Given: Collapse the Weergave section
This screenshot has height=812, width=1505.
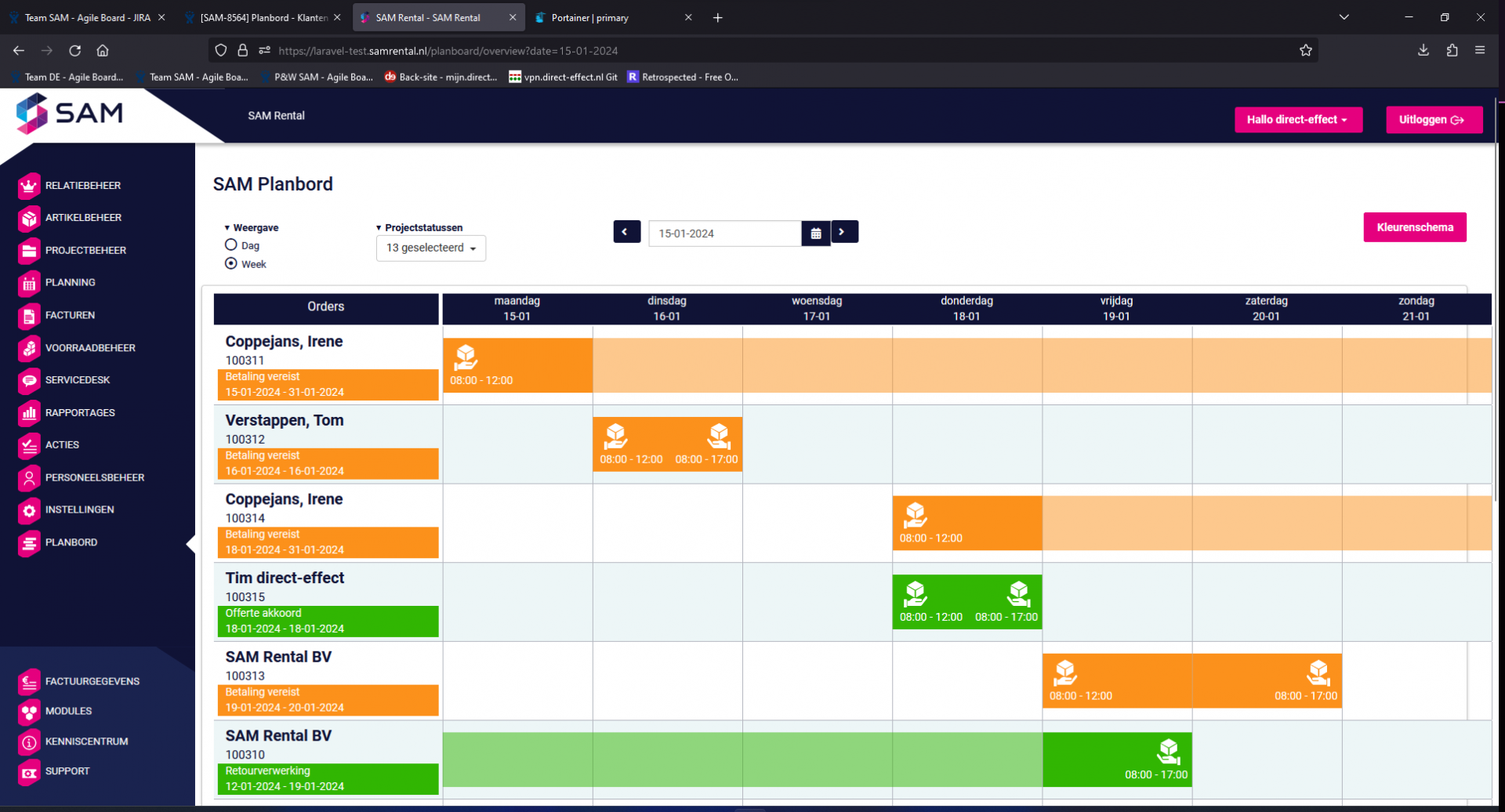Looking at the screenshot, I should 252,228.
